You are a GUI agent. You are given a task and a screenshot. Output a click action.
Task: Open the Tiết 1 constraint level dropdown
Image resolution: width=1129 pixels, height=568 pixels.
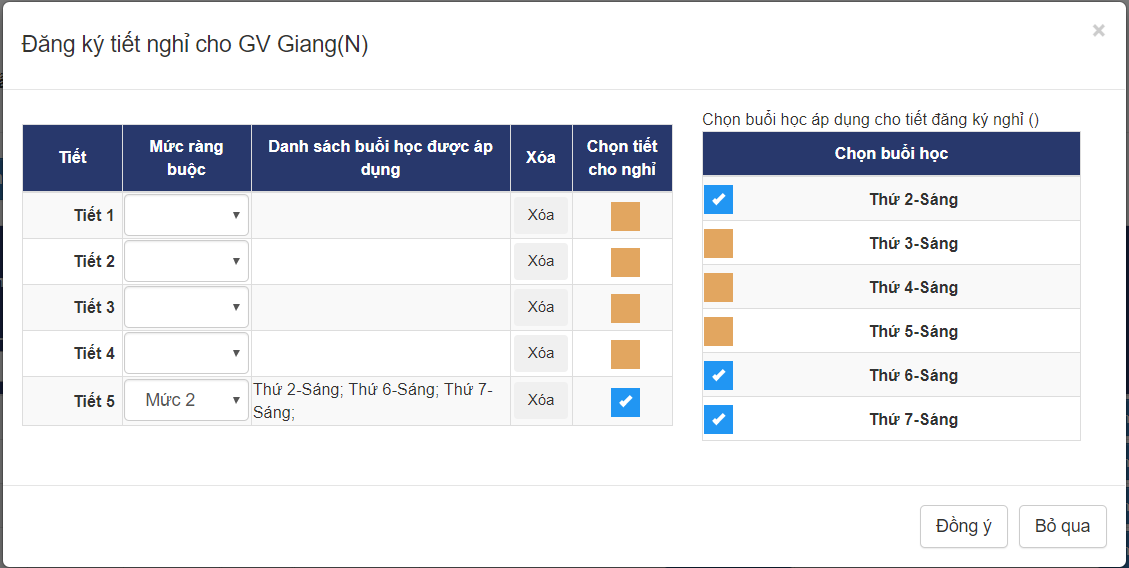click(x=186, y=215)
